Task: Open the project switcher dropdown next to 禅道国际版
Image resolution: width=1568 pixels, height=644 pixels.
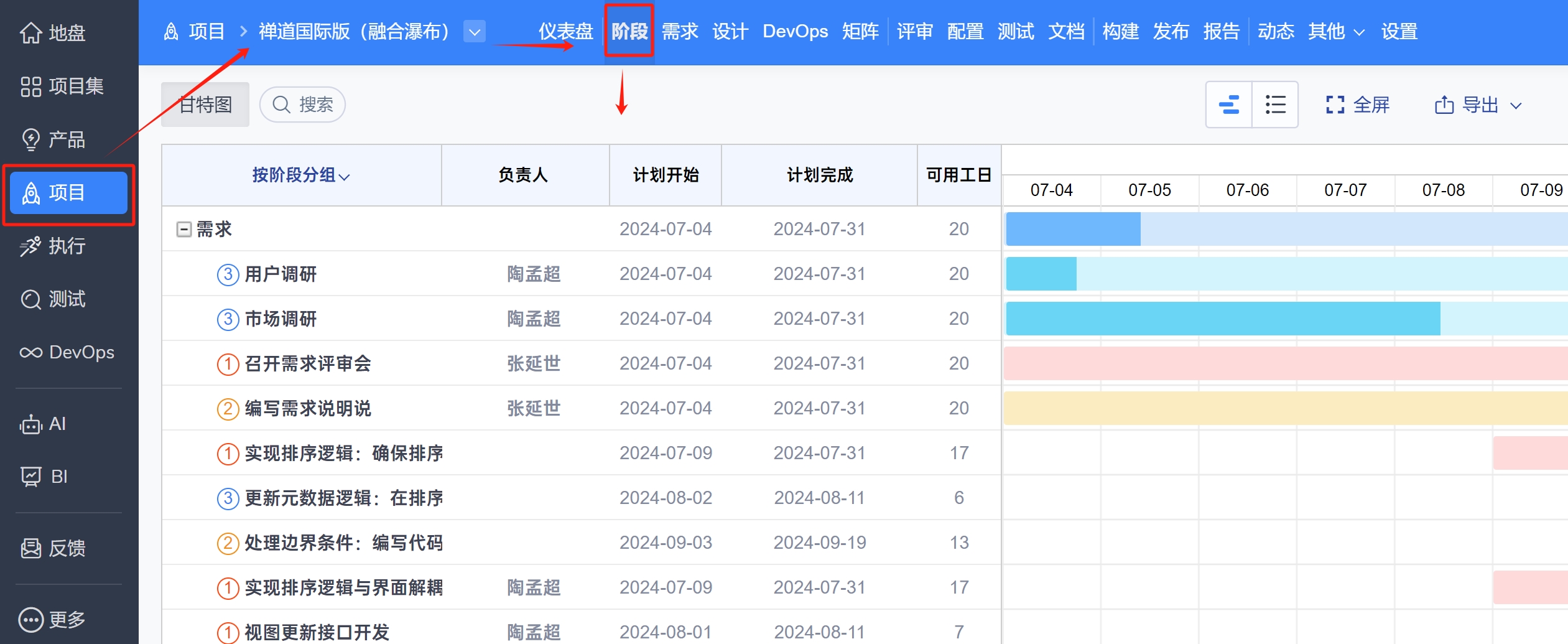Action: coord(475,32)
